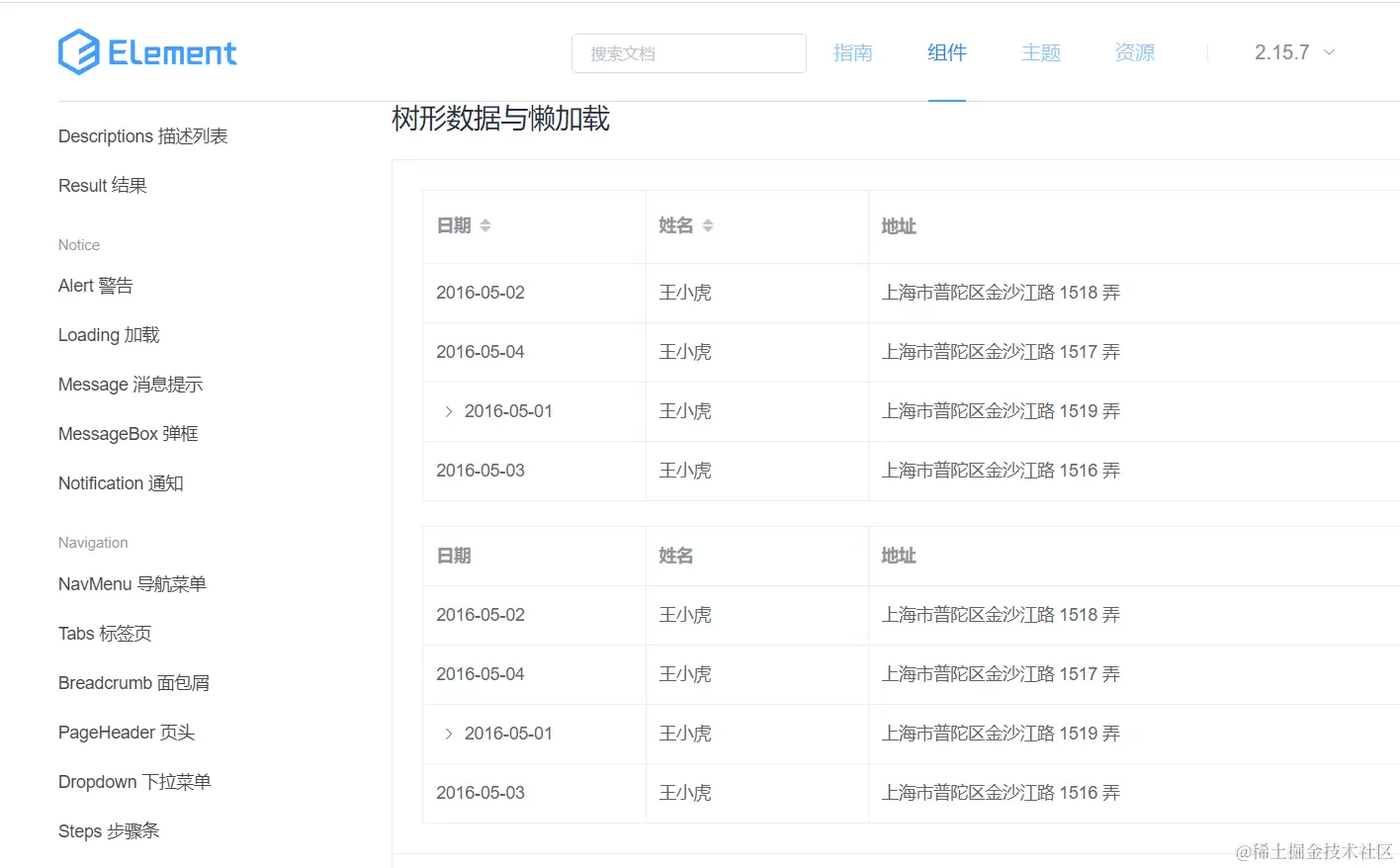Click the 地址 header in the second table

pyautogui.click(x=899, y=556)
